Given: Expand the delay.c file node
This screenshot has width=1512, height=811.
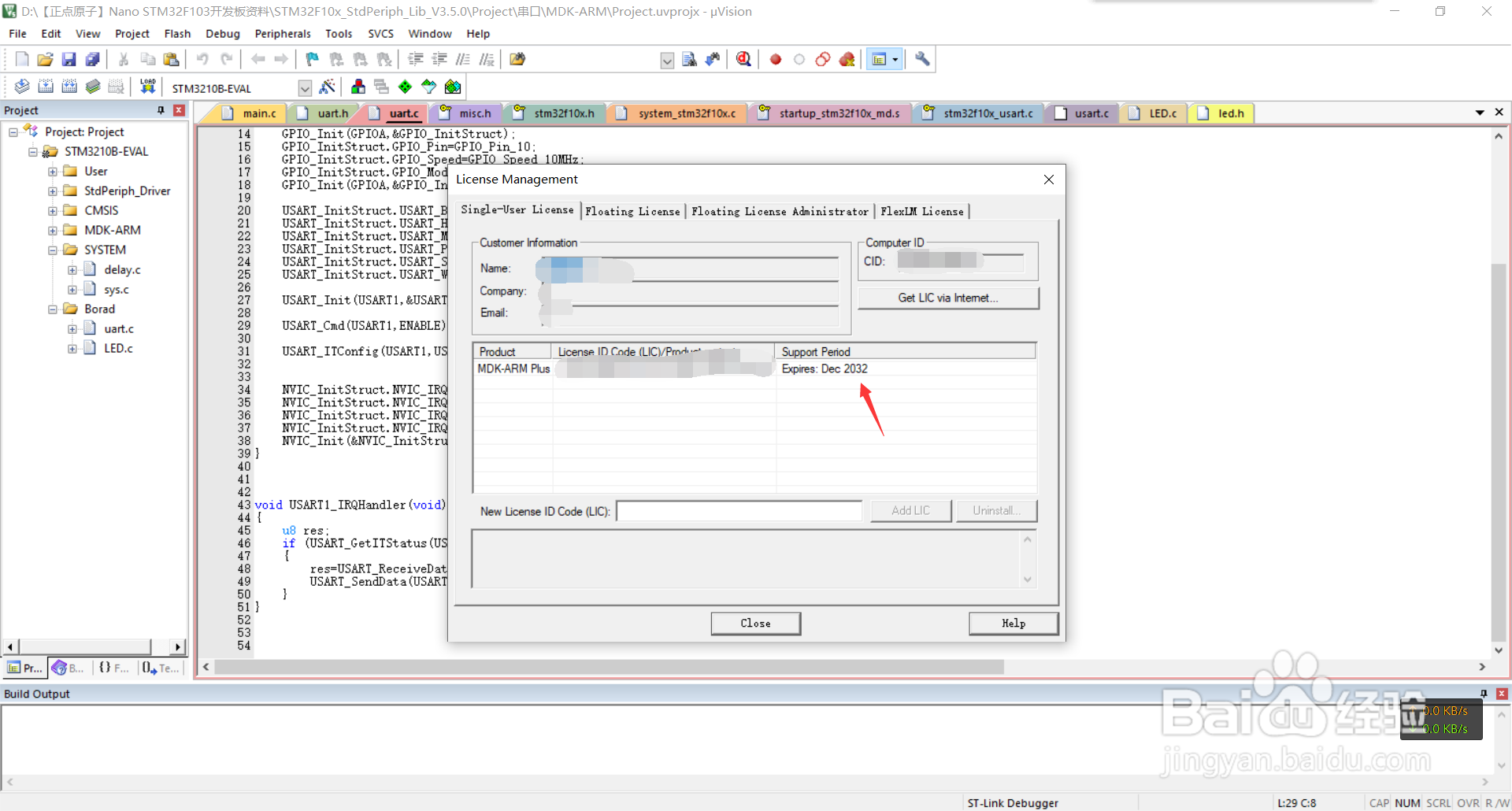Looking at the screenshot, I should [72, 270].
